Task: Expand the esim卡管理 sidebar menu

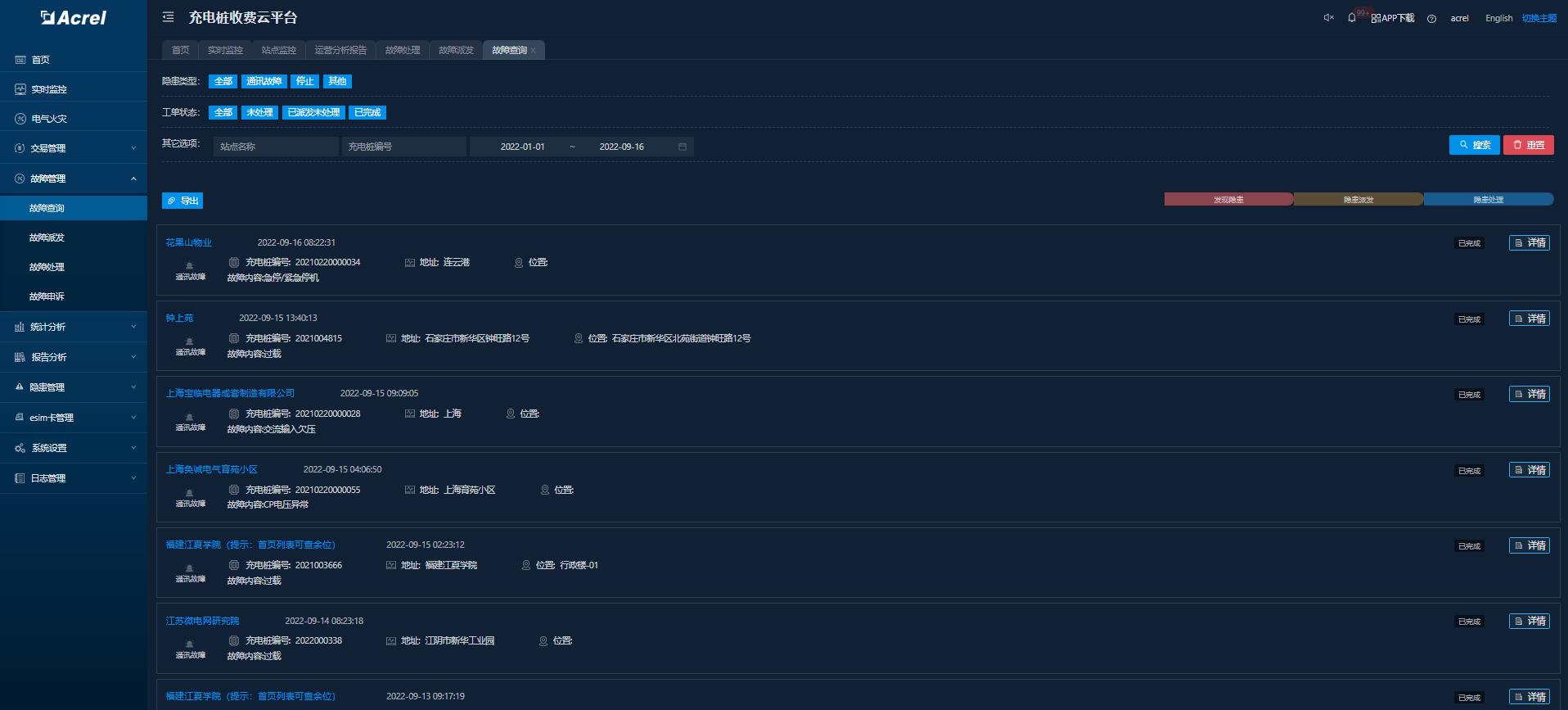Action: 74,418
